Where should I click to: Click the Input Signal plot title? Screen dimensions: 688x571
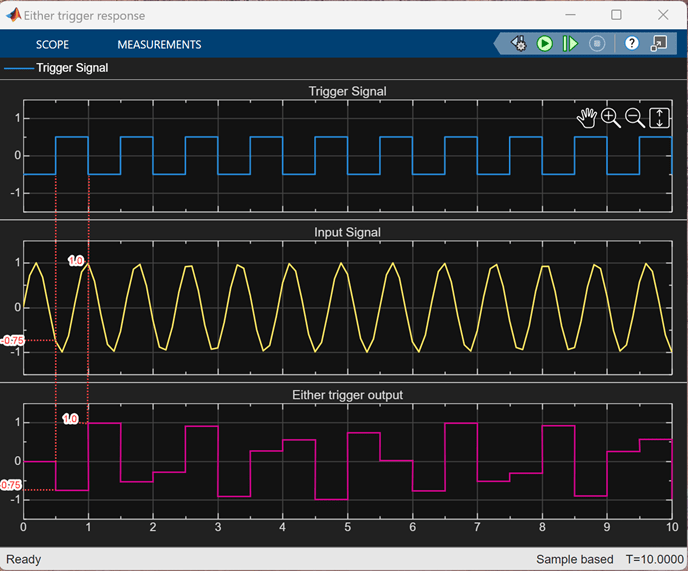tap(347, 232)
